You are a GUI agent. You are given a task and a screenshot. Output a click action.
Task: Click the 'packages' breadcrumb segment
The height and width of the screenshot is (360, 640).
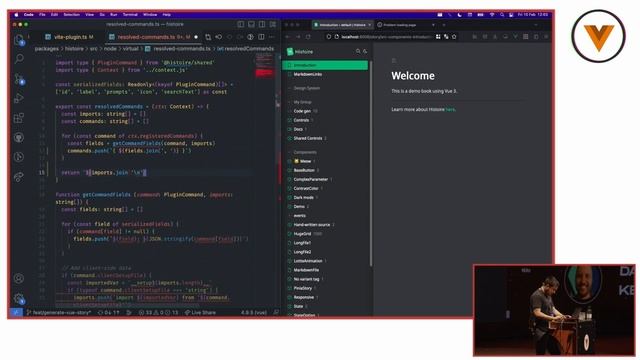[x=47, y=49]
